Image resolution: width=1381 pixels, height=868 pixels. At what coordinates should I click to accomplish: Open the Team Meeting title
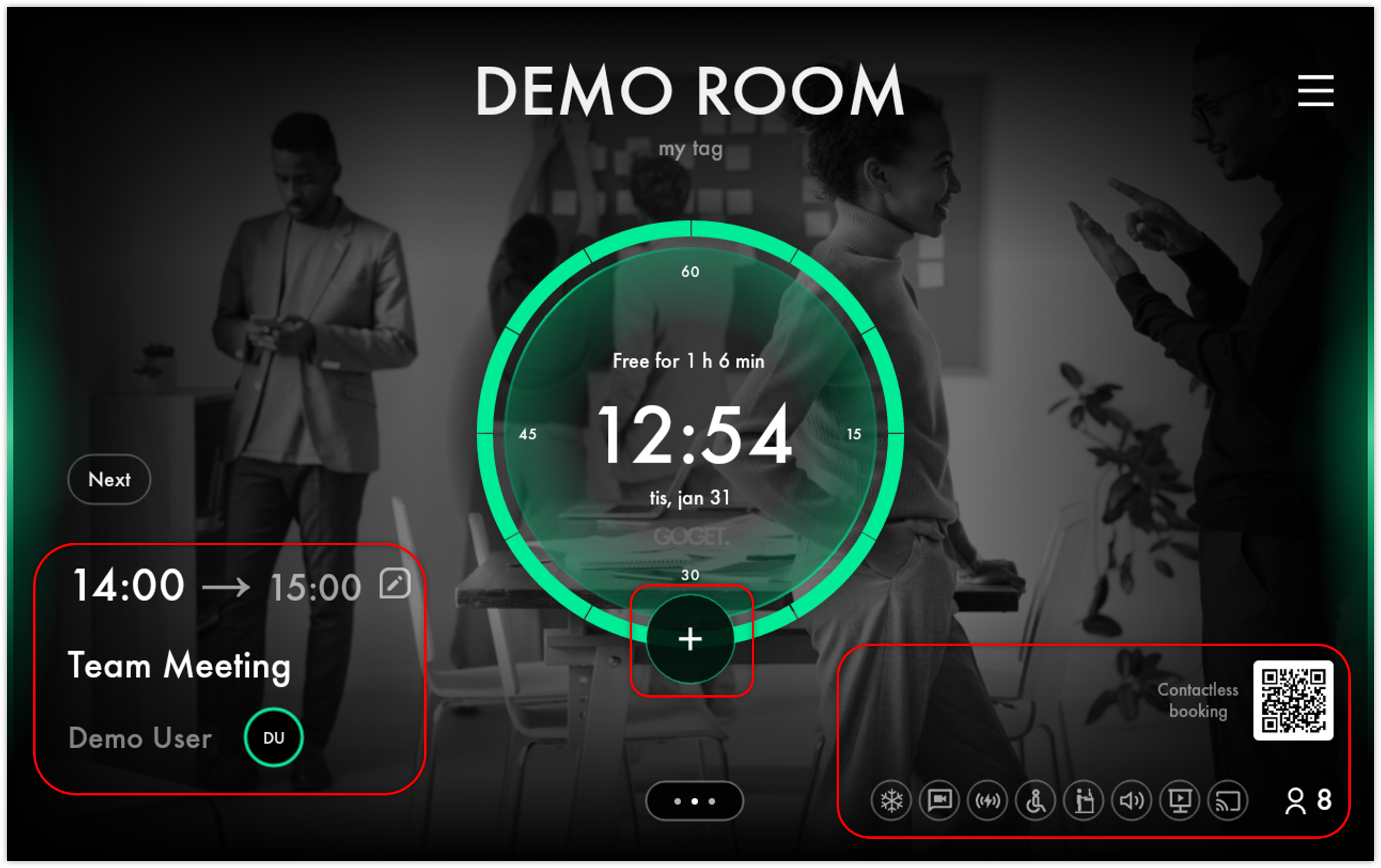pos(180,666)
